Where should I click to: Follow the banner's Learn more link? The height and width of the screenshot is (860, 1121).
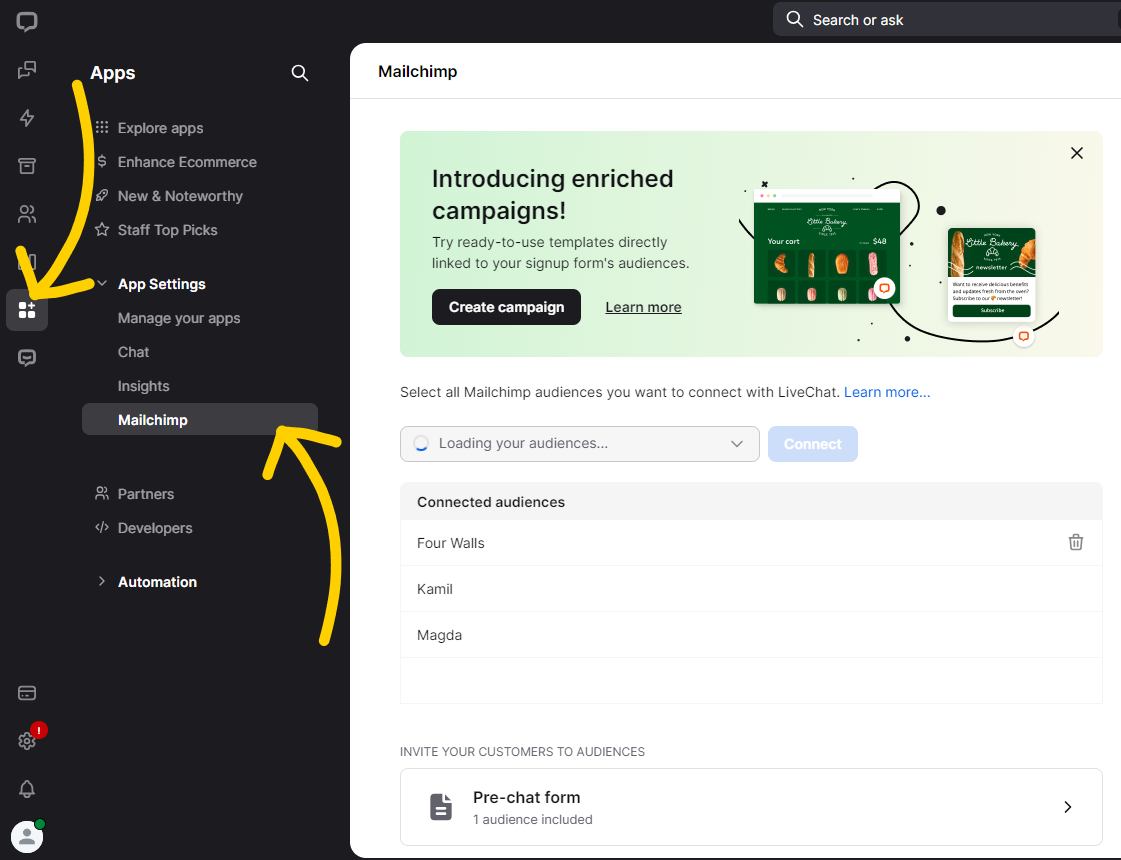(643, 307)
